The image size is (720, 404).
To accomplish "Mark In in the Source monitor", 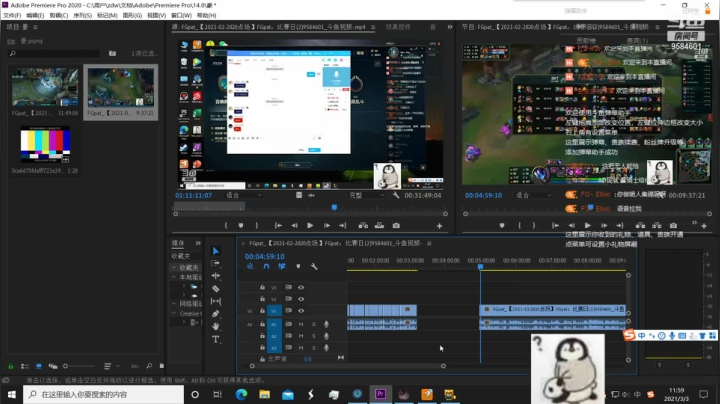I will tap(225, 225).
